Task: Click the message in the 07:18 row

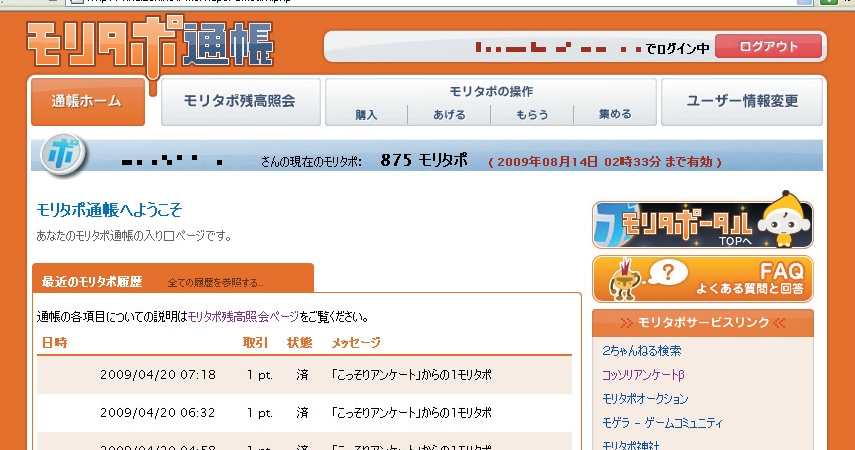Action: (412, 375)
